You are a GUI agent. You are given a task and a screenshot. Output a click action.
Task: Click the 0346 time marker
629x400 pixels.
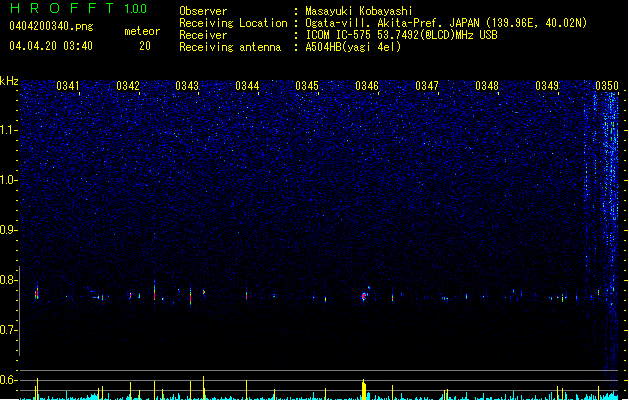(x=367, y=86)
